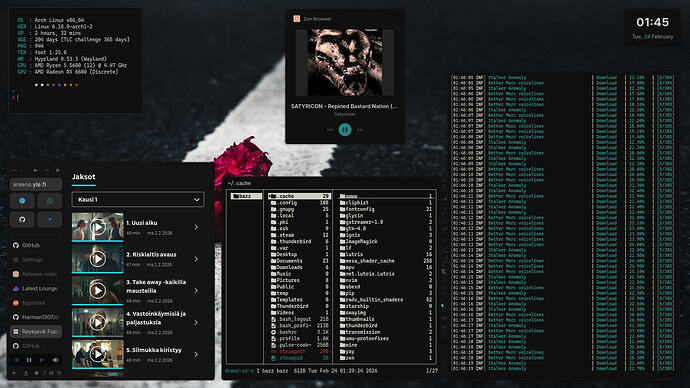Open bookmarks star icon in sidebar footer

click(37, 373)
